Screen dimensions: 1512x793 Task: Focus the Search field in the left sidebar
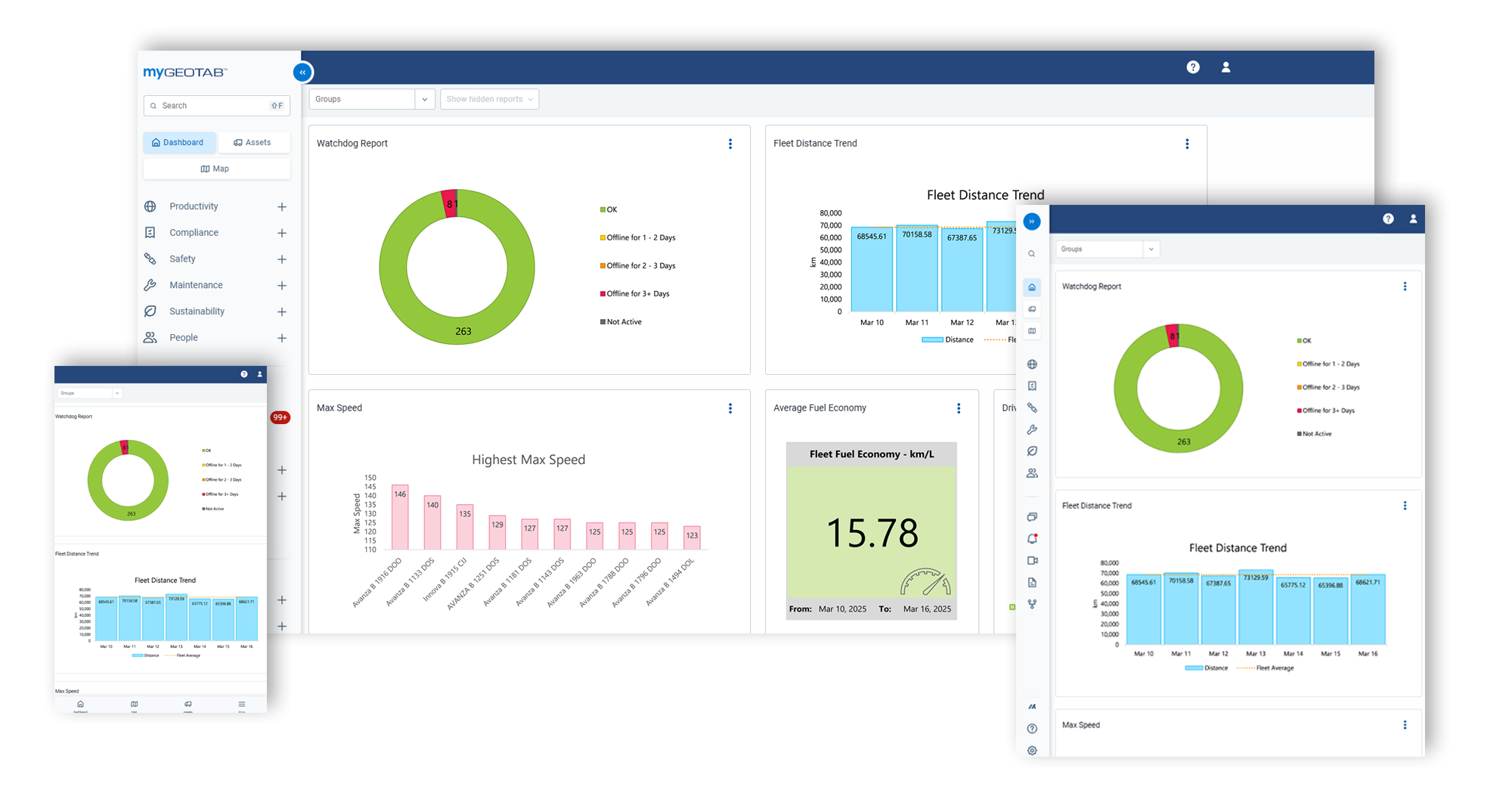[215, 106]
